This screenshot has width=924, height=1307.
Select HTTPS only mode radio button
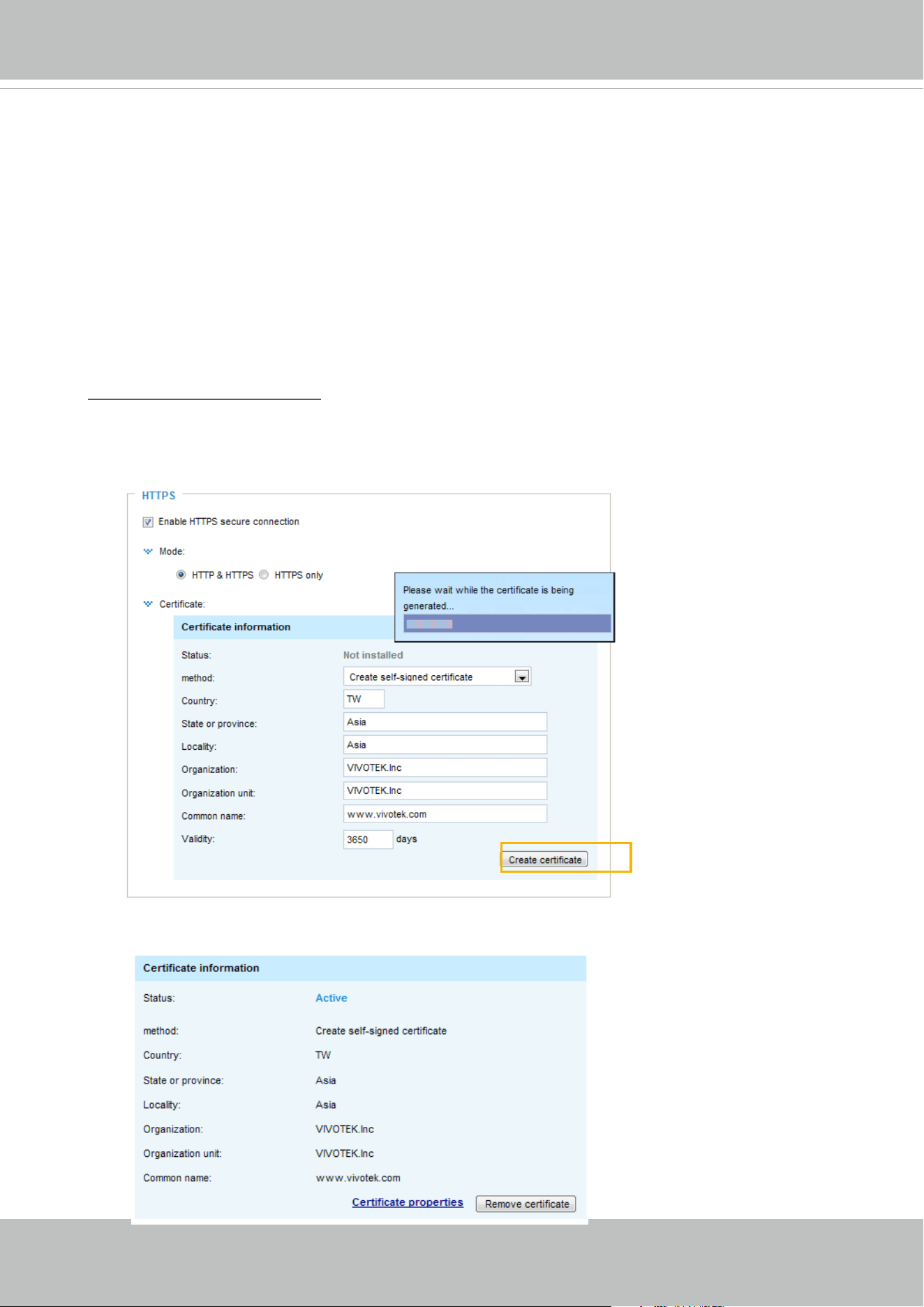264,575
